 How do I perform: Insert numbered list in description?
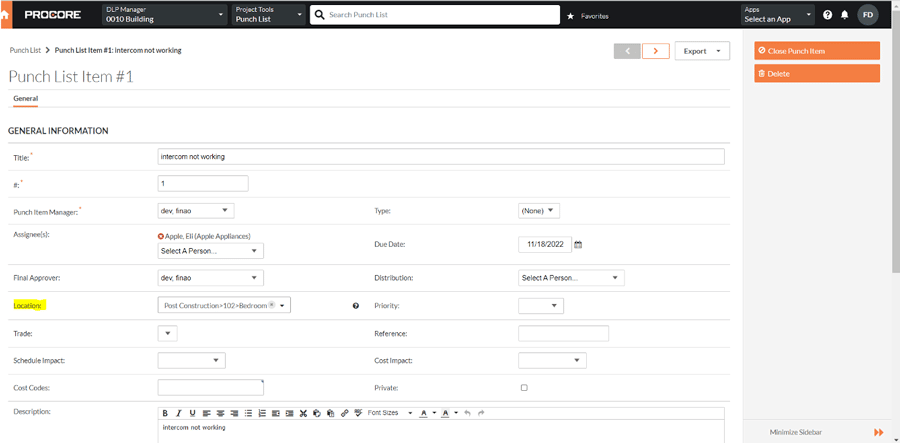point(262,413)
